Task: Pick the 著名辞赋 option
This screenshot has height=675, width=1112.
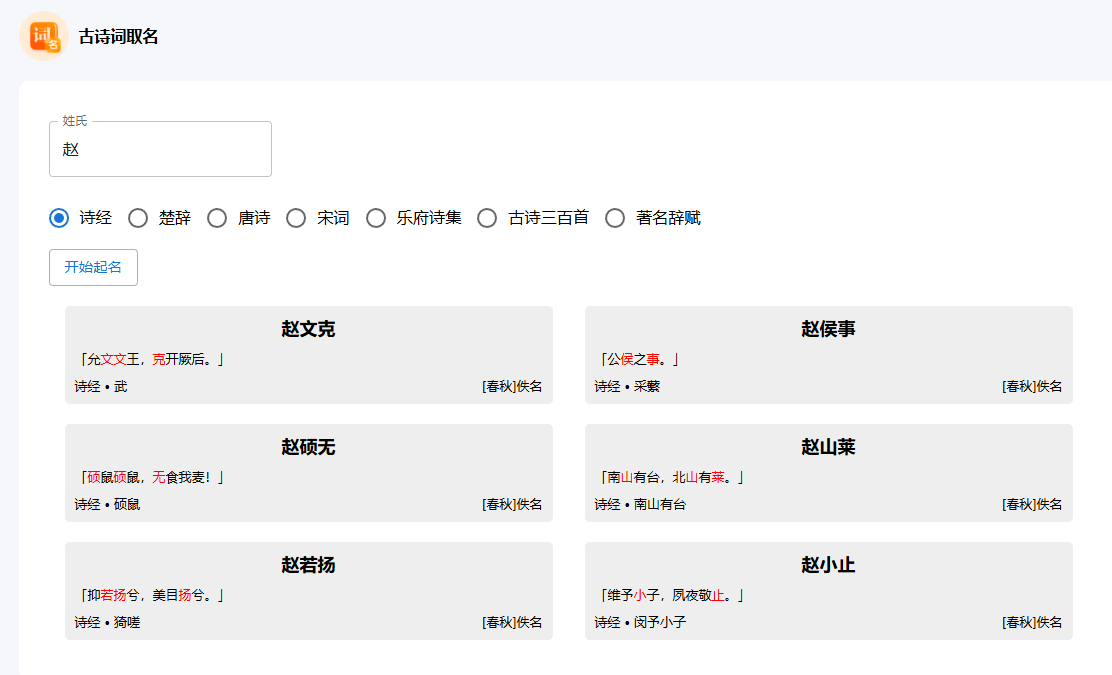Action: click(615, 217)
